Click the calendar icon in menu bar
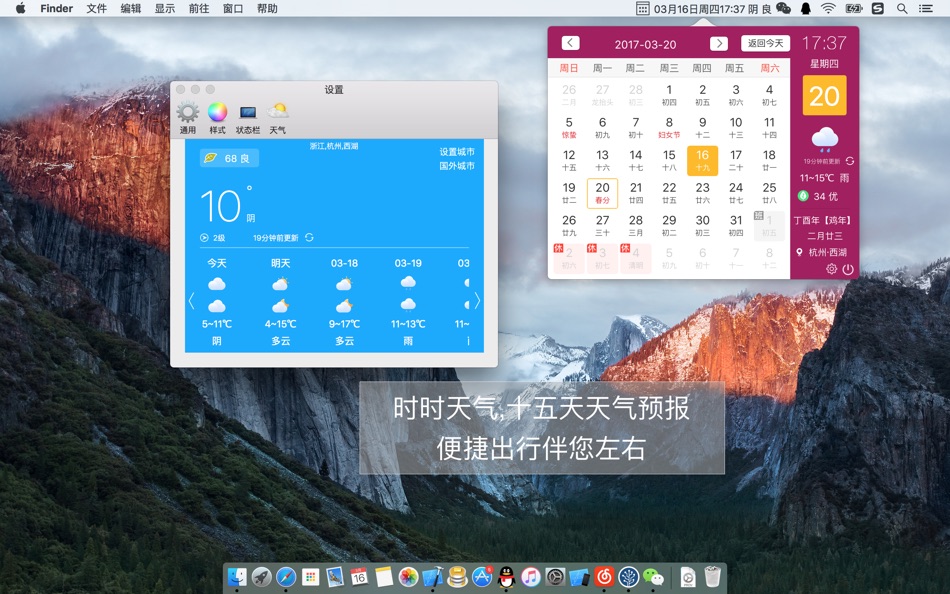Screen dimensions: 950x594 coord(643,8)
